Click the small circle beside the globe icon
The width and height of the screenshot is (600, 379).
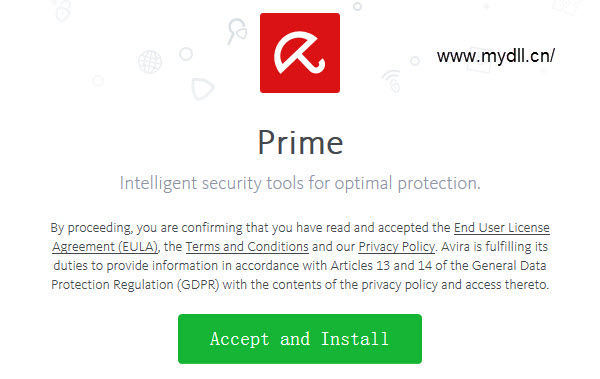186,54
